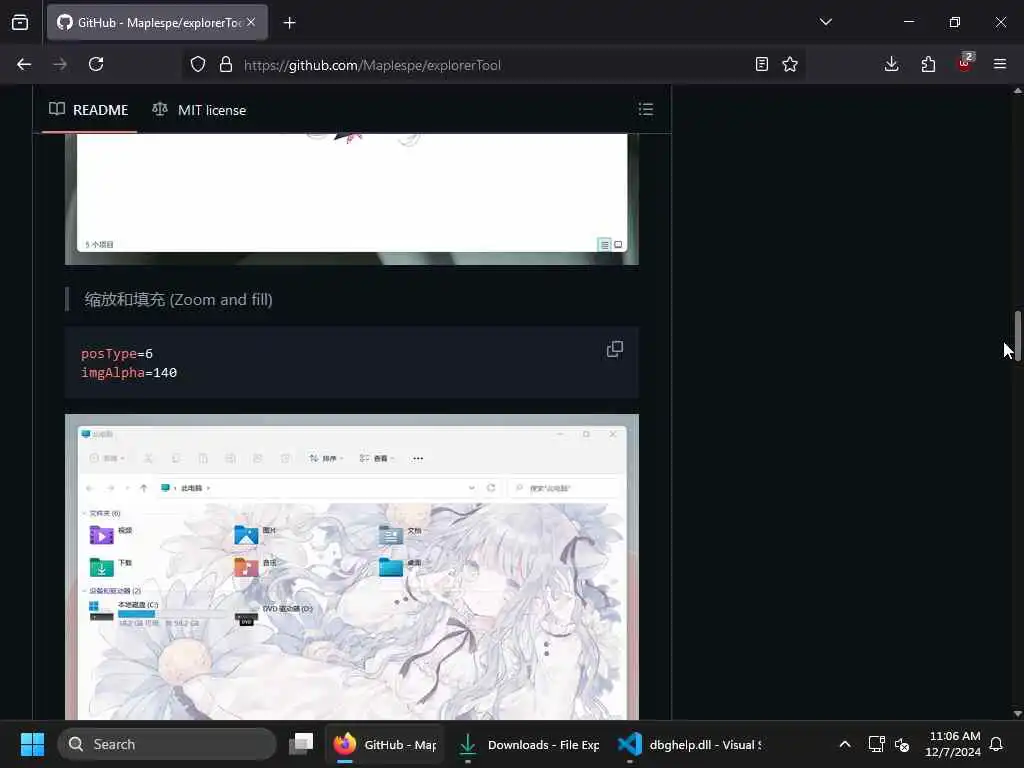Open README outline table of contents
This screenshot has height=768, width=1024.
[646, 109]
